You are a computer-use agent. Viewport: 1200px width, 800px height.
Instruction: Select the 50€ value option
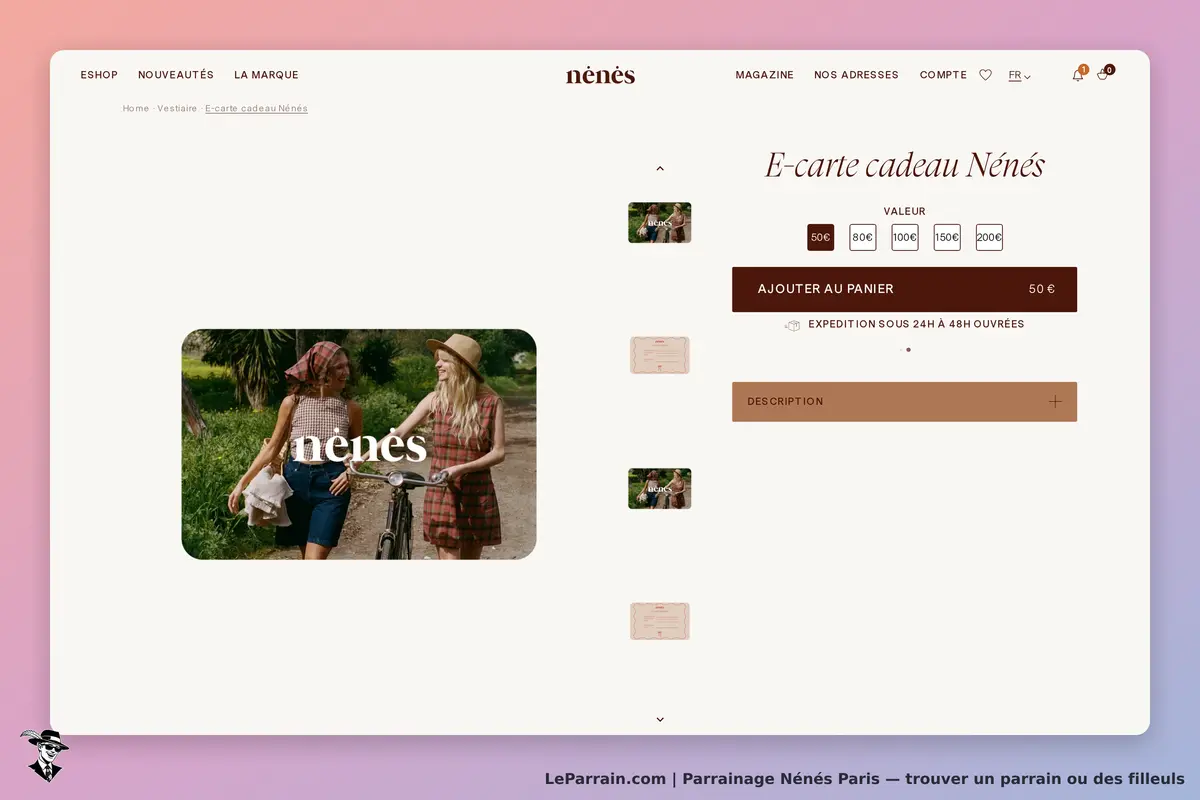click(821, 238)
